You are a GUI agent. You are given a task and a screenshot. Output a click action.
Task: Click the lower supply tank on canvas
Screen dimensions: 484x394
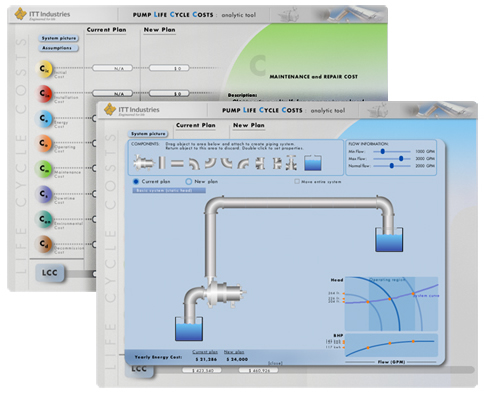[189, 328]
